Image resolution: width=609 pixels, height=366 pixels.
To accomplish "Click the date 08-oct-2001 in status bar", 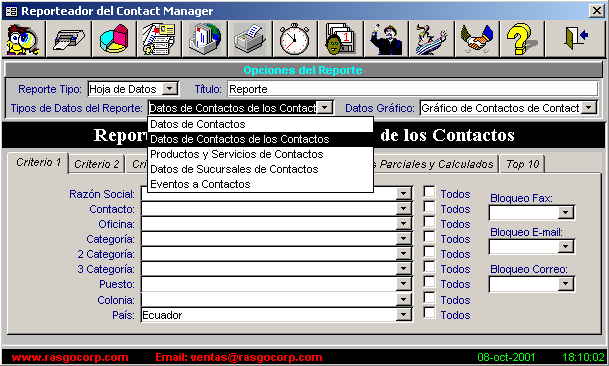I will (506, 357).
